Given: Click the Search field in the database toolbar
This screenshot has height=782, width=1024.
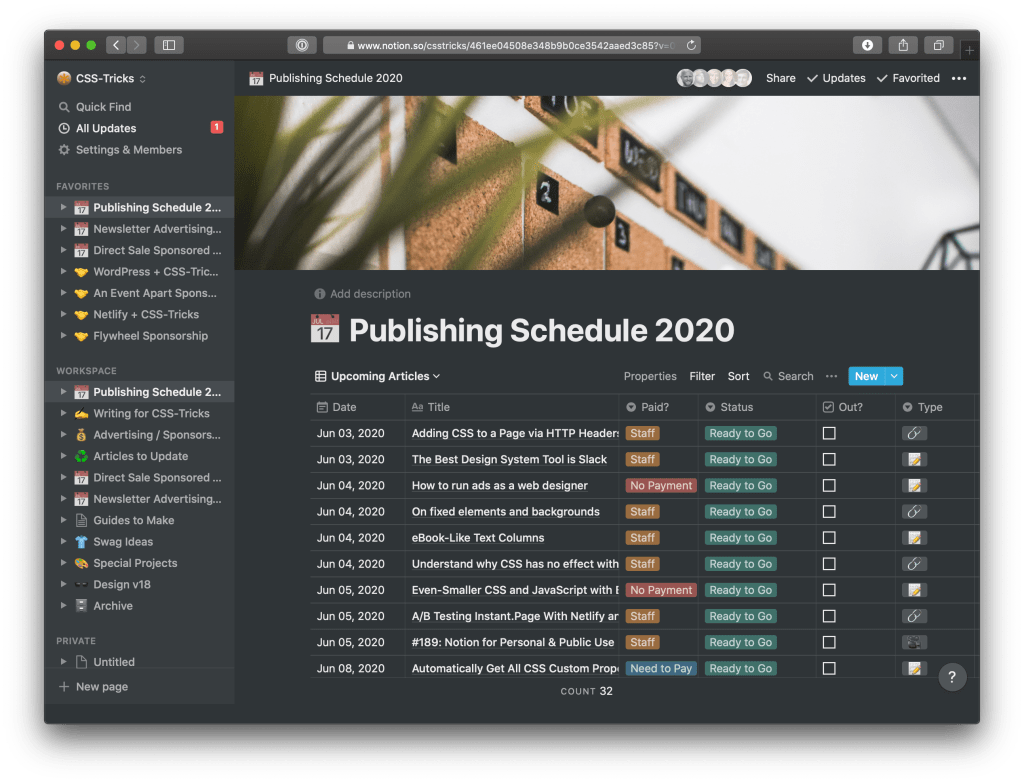Looking at the screenshot, I should [x=788, y=376].
